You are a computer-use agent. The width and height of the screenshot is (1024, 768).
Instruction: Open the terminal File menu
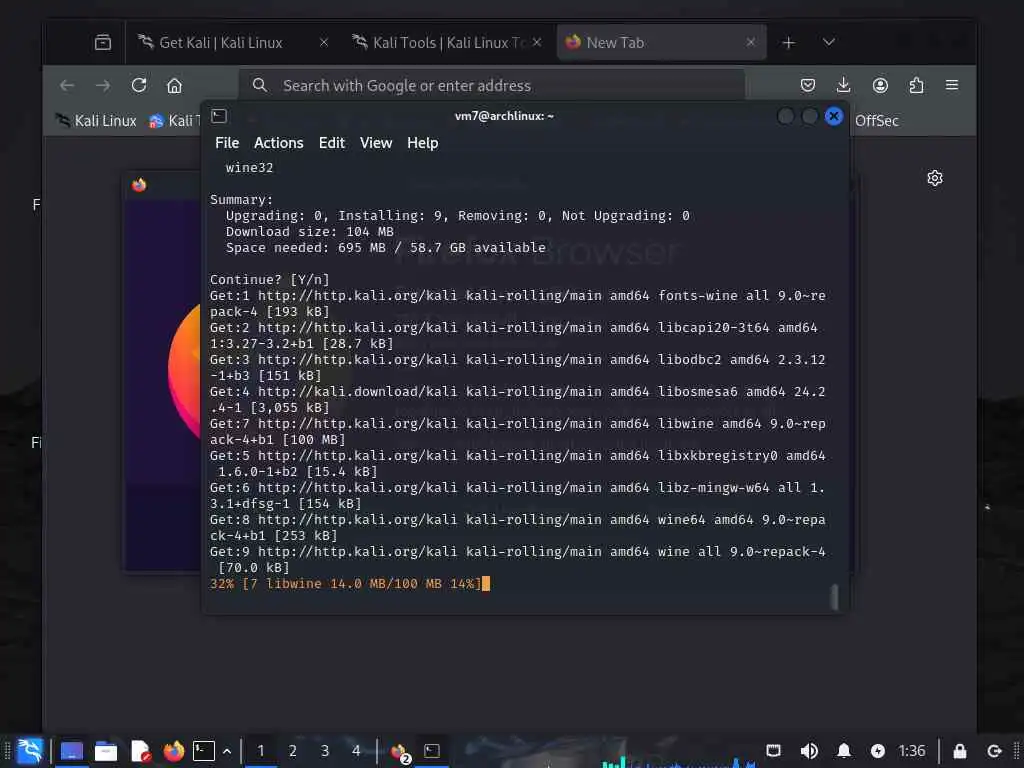click(x=227, y=143)
